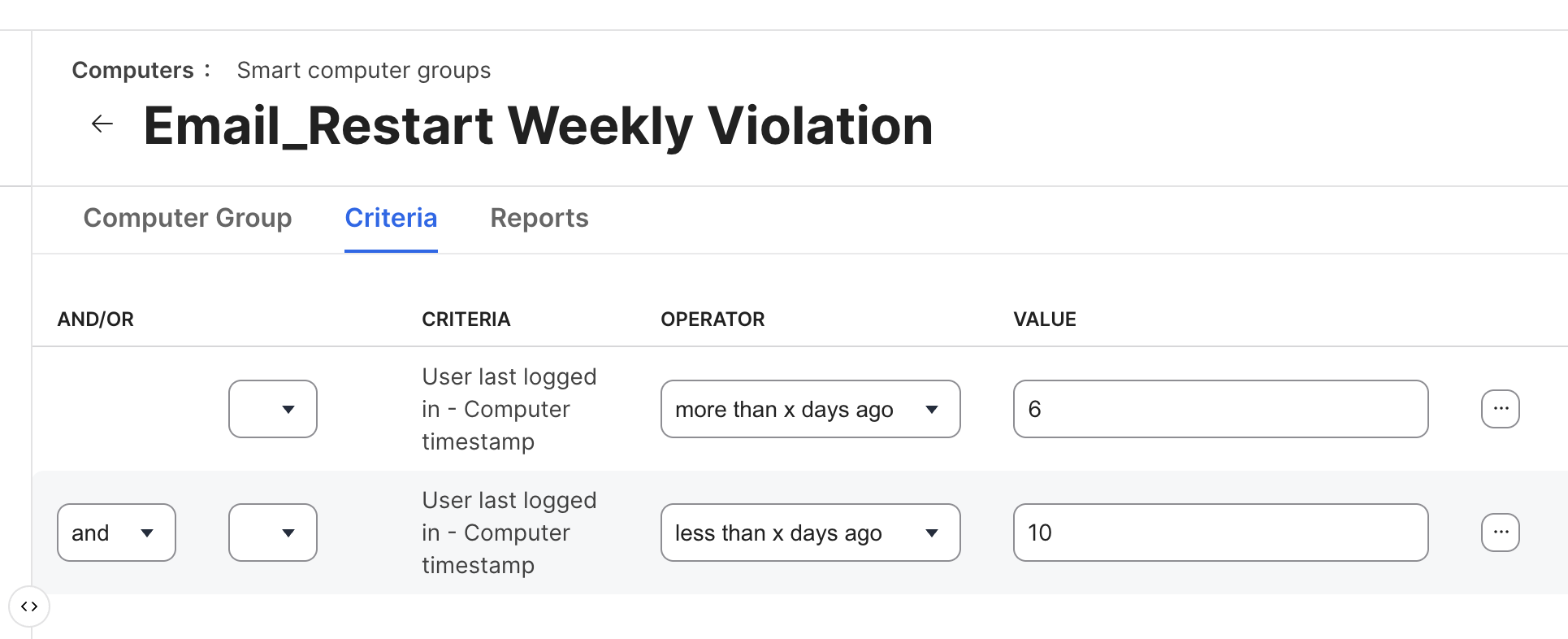The width and height of the screenshot is (1568, 639).
Task: Expand the empty parenthesis dropdown in the second row
Action: point(273,532)
